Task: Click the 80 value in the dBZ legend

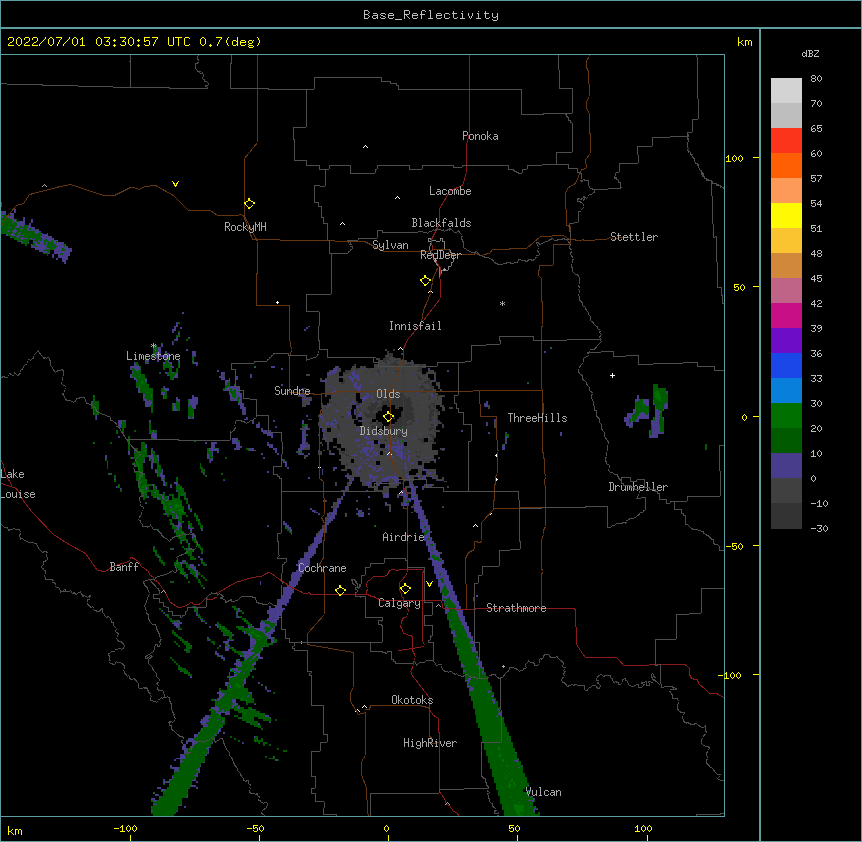Action: [x=816, y=79]
